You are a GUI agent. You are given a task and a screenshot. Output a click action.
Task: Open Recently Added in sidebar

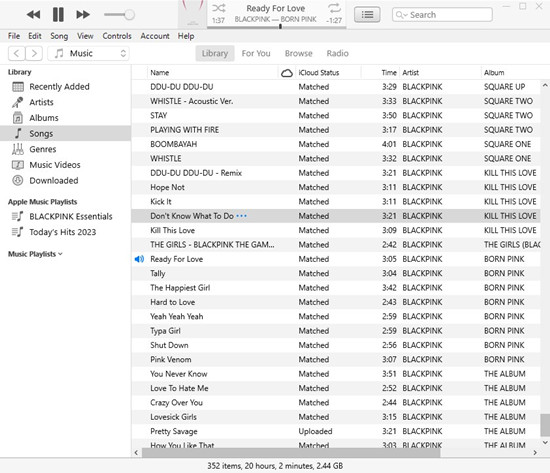point(66,87)
